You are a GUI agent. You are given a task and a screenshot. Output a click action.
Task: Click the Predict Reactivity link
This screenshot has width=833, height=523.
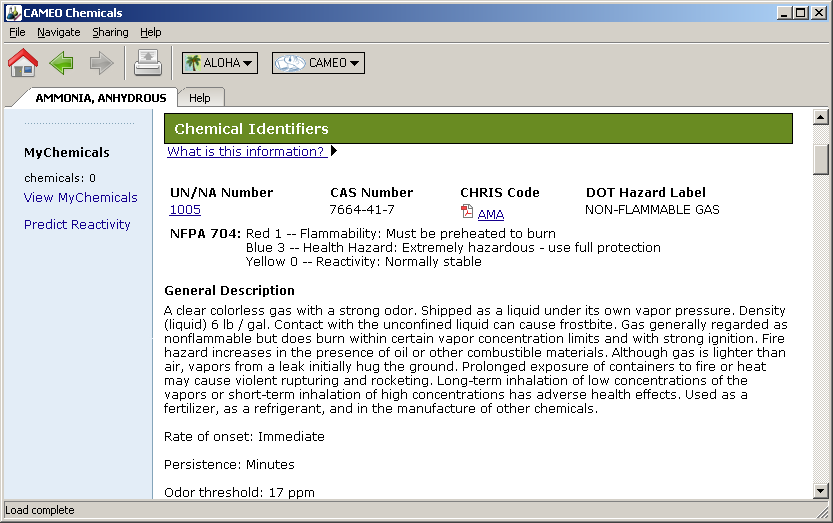[77, 225]
